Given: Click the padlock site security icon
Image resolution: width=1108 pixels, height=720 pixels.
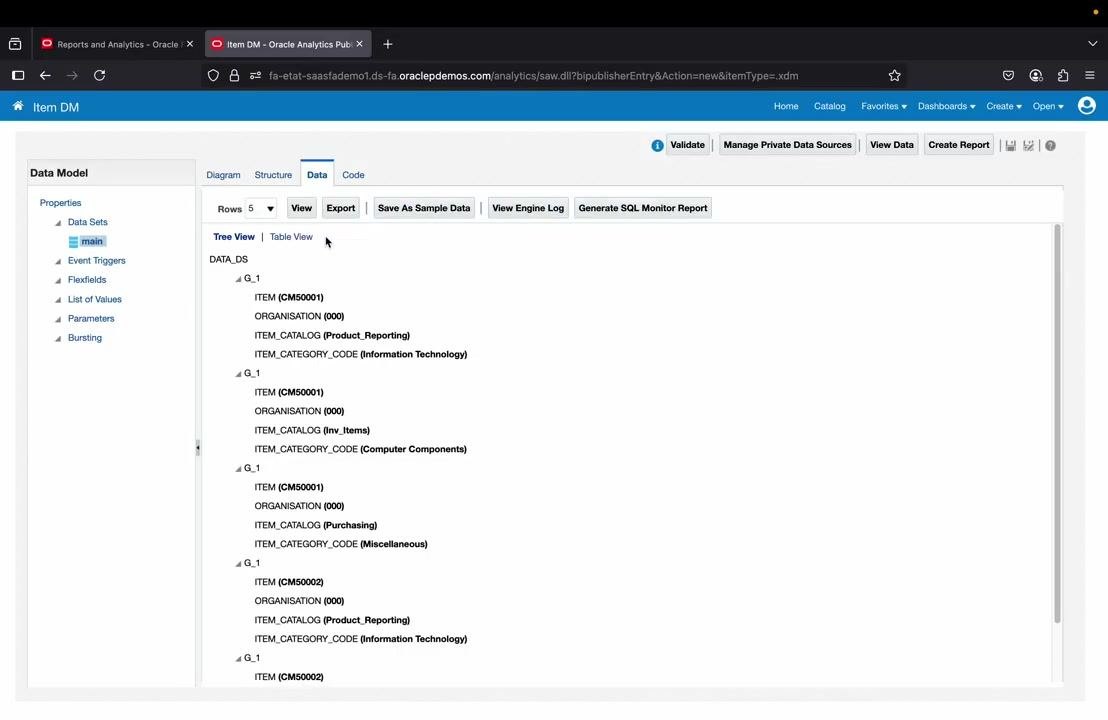Looking at the screenshot, I should click(234, 76).
